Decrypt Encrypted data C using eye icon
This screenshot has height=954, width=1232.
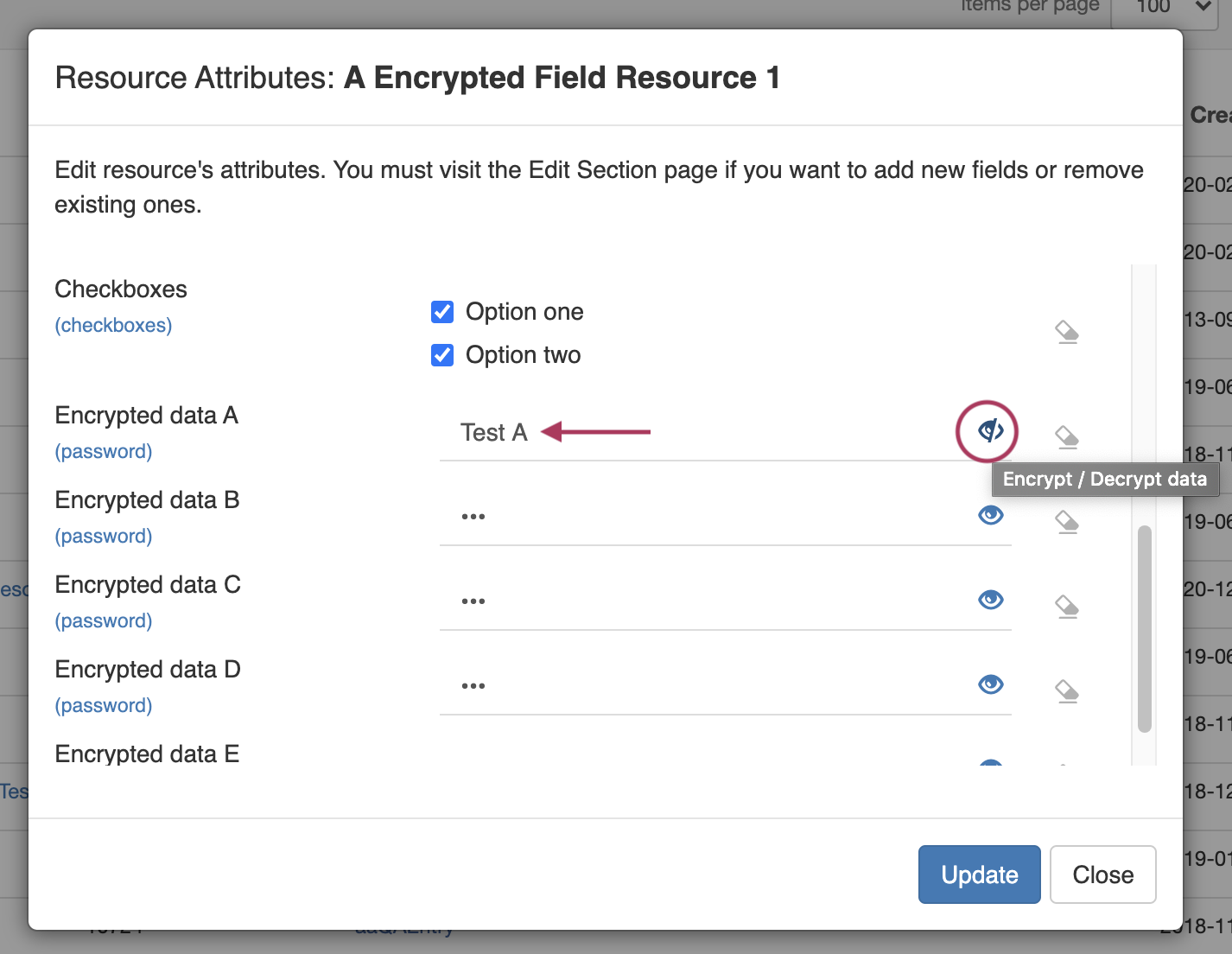point(990,600)
